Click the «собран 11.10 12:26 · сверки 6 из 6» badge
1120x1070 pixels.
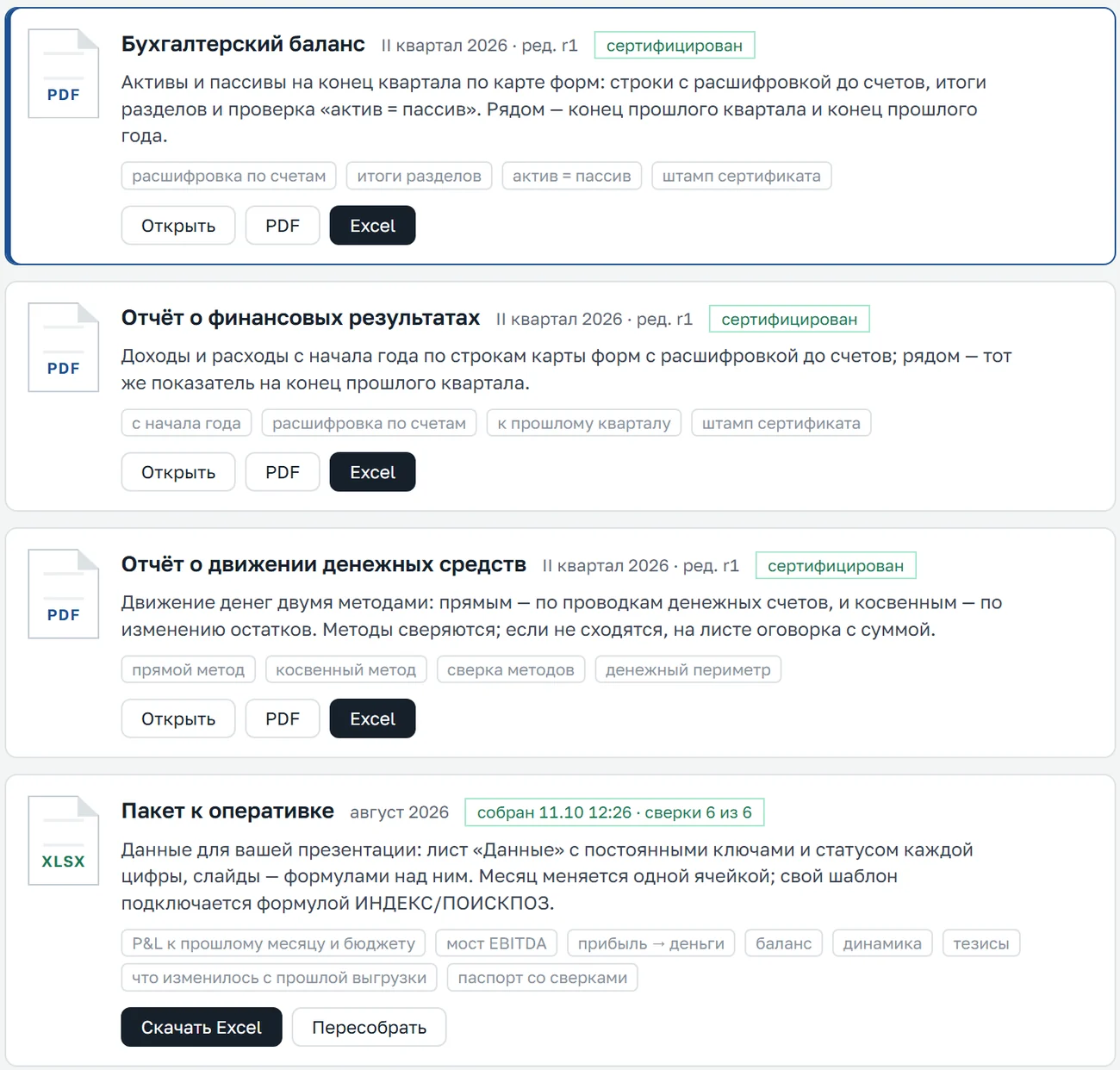pyautogui.click(x=614, y=812)
